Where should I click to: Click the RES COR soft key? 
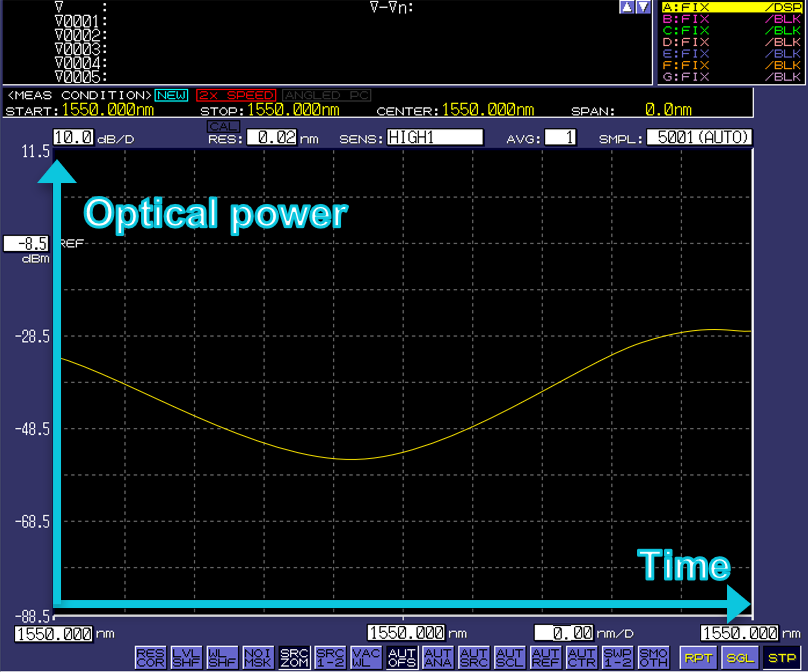[x=149, y=657]
